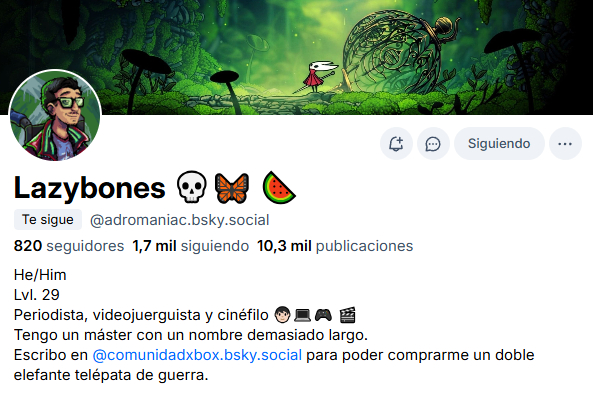Open chat with the message bubble icon
Viewport: 593px width, 406px height.
433,144
